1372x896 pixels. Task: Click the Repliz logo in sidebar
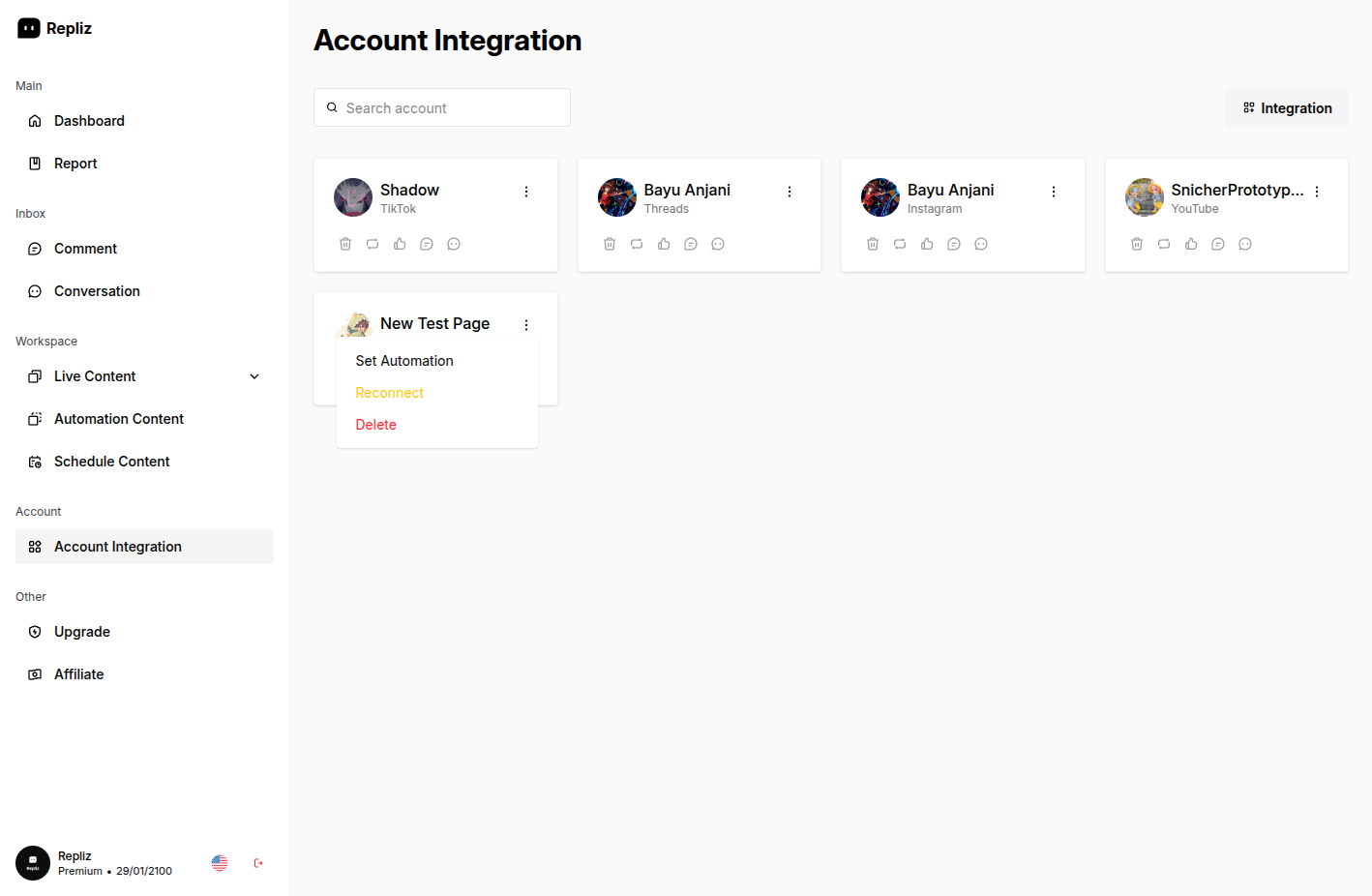coord(55,29)
